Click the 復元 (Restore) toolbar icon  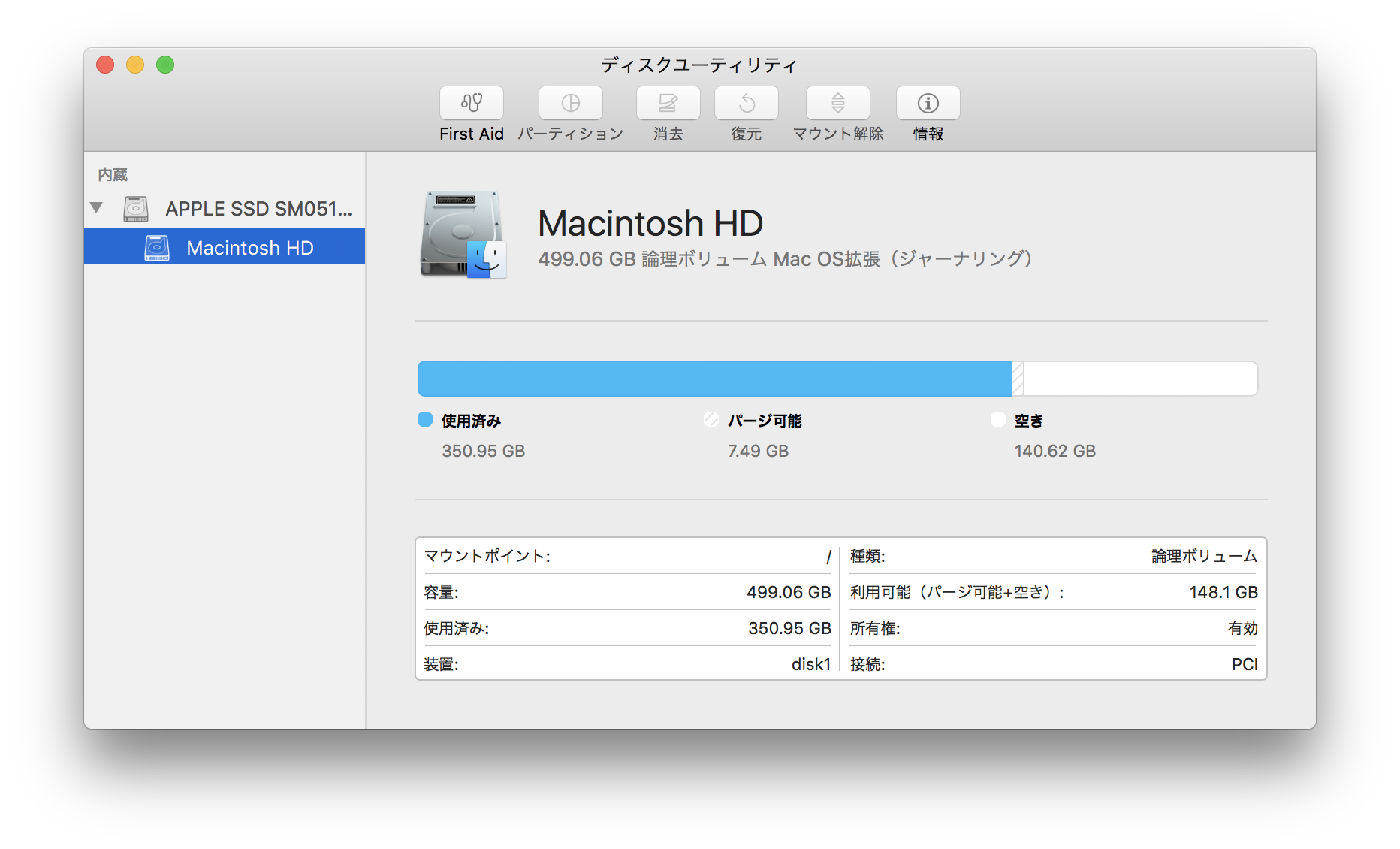[x=746, y=103]
